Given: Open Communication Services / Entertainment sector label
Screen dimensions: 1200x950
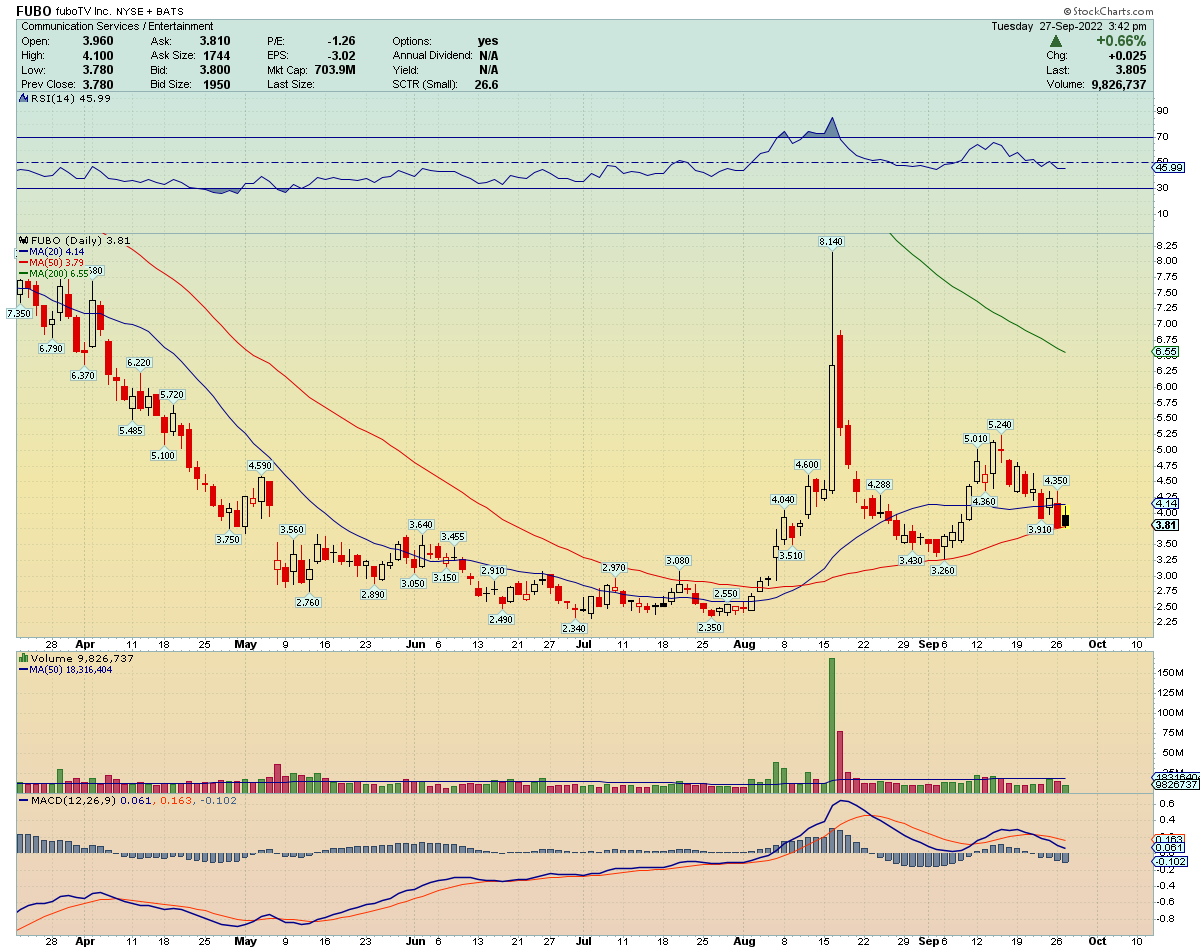Looking at the screenshot, I should pyautogui.click(x=117, y=26).
